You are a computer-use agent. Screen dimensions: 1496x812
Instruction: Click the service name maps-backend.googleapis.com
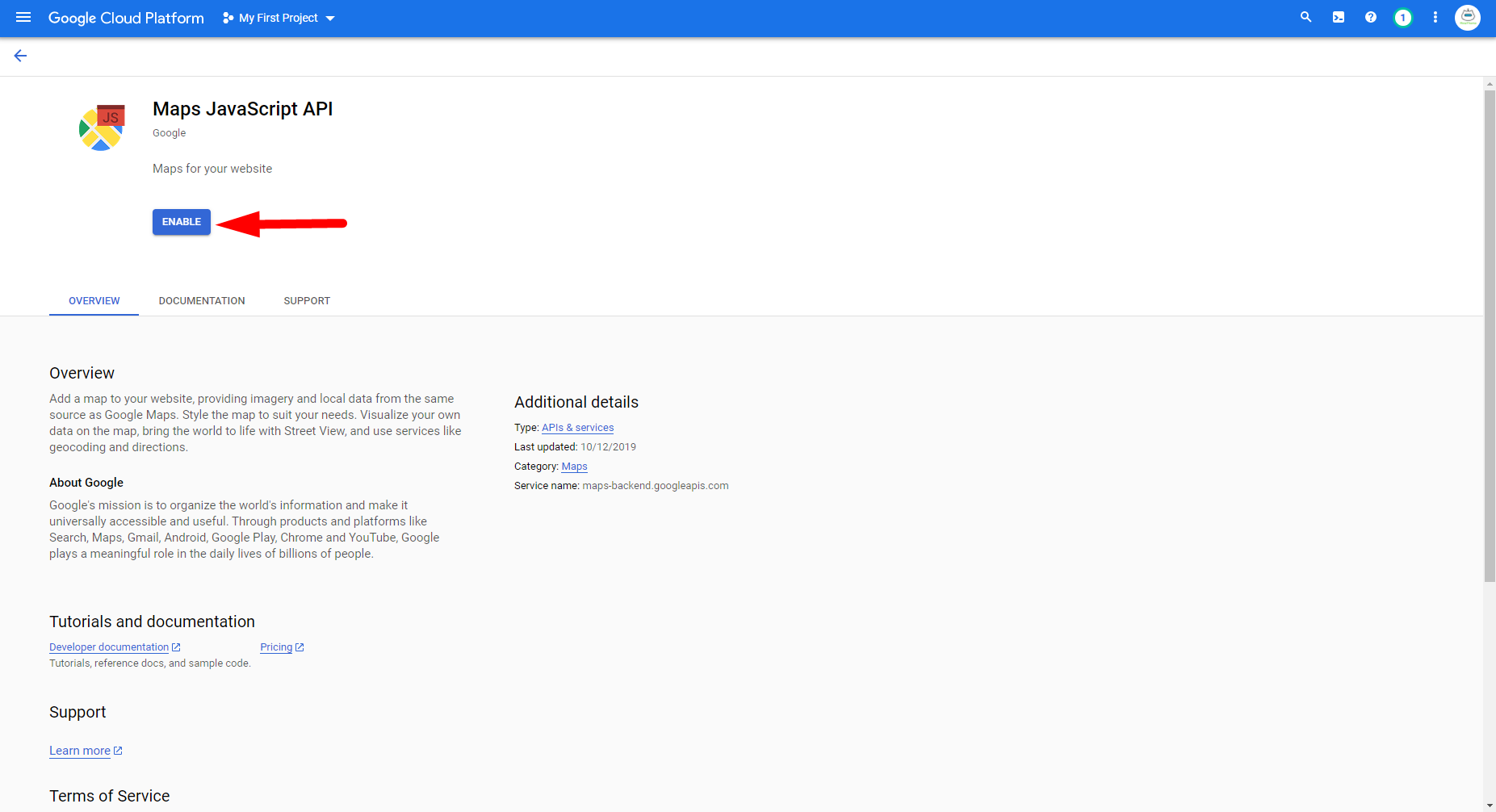coord(656,486)
